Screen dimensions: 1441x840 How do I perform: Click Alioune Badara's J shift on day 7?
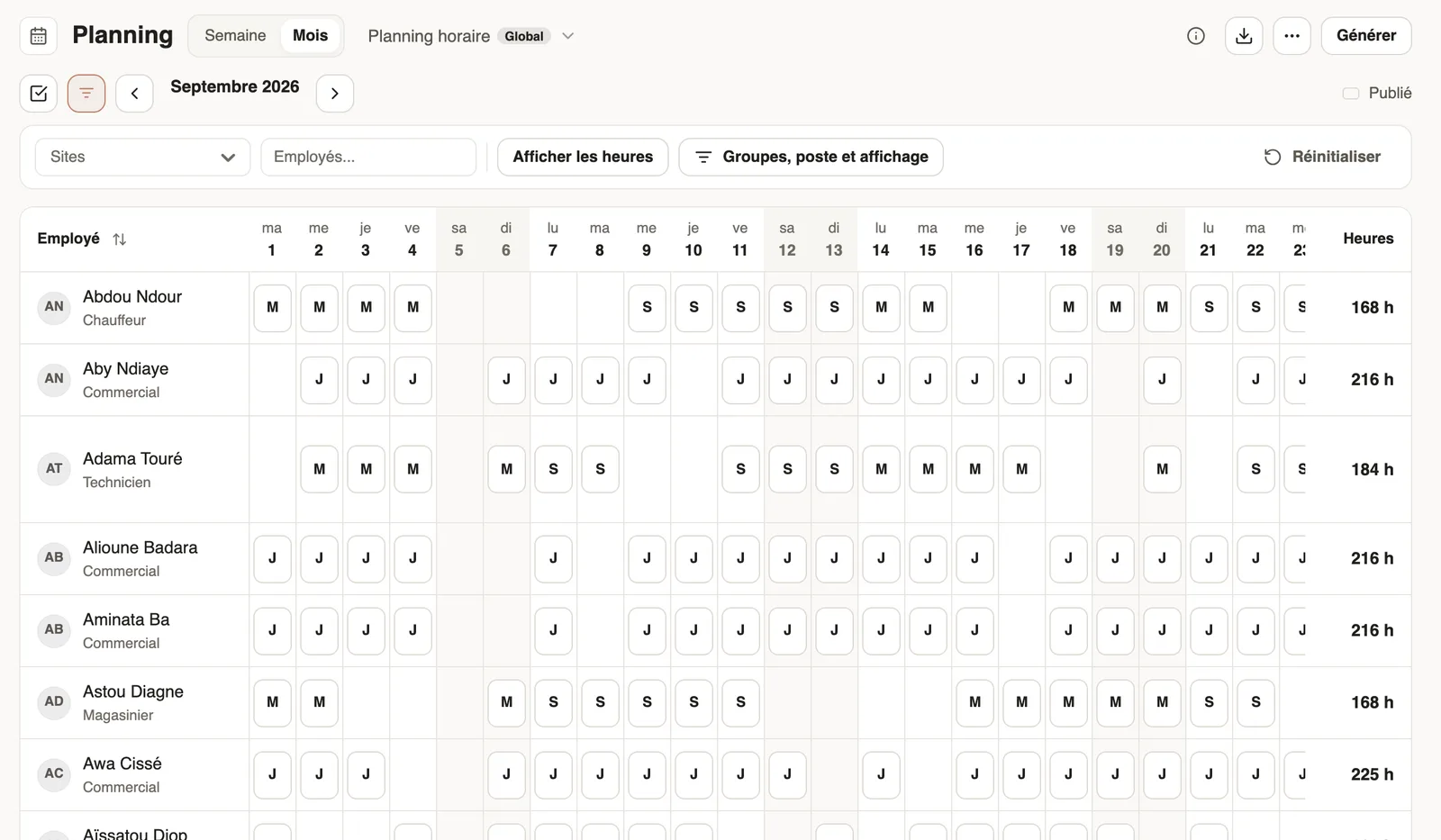[x=553, y=558]
